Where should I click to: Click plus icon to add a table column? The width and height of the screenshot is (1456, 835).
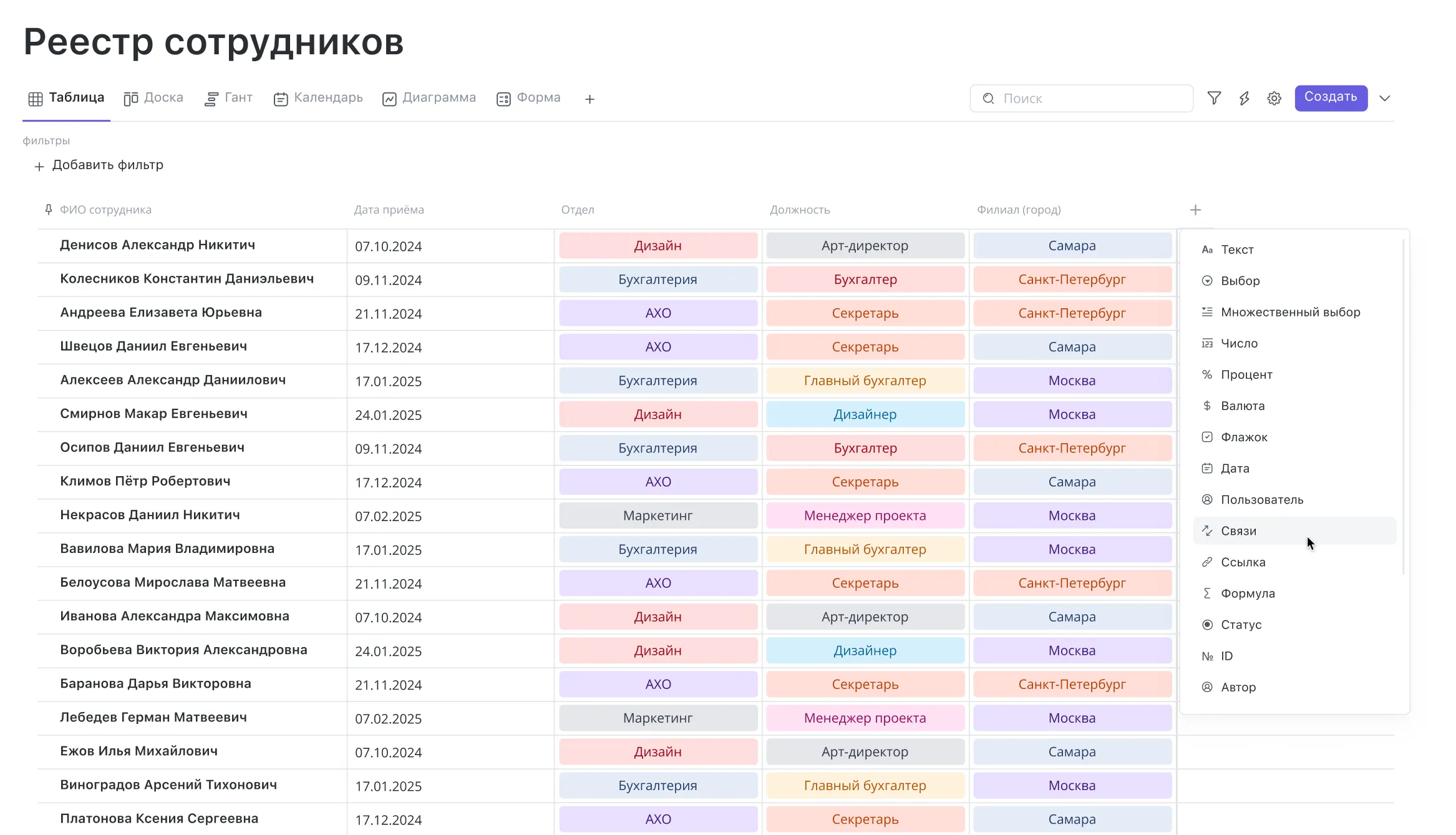click(1195, 210)
